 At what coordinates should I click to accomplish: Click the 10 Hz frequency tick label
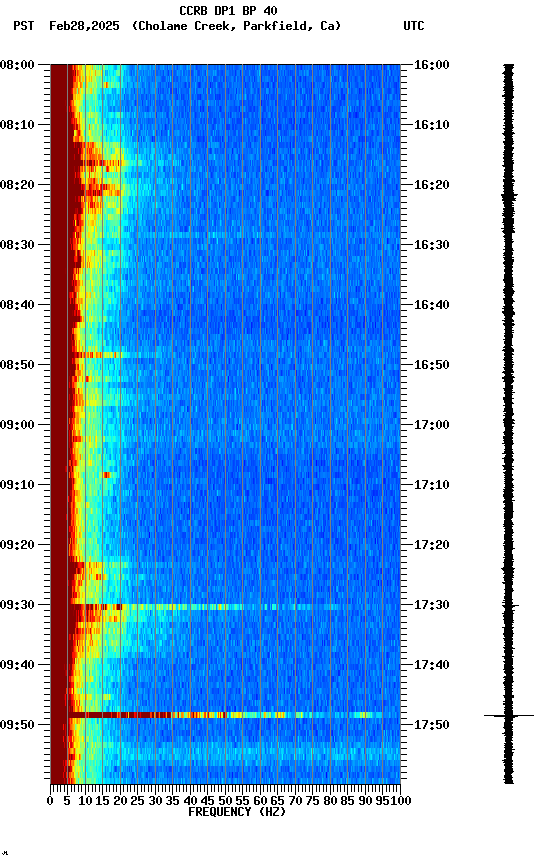[x=85, y=801]
